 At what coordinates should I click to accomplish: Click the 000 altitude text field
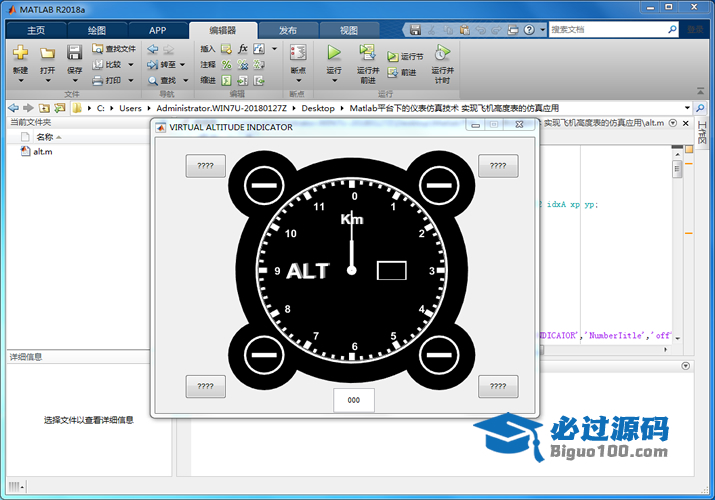click(x=354, y=400)
